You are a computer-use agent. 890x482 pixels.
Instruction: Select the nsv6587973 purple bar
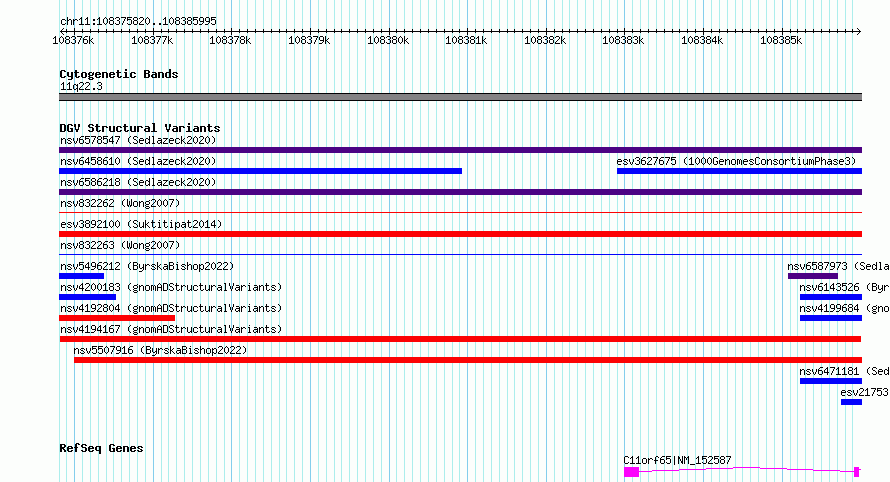[x=813, y=276]
